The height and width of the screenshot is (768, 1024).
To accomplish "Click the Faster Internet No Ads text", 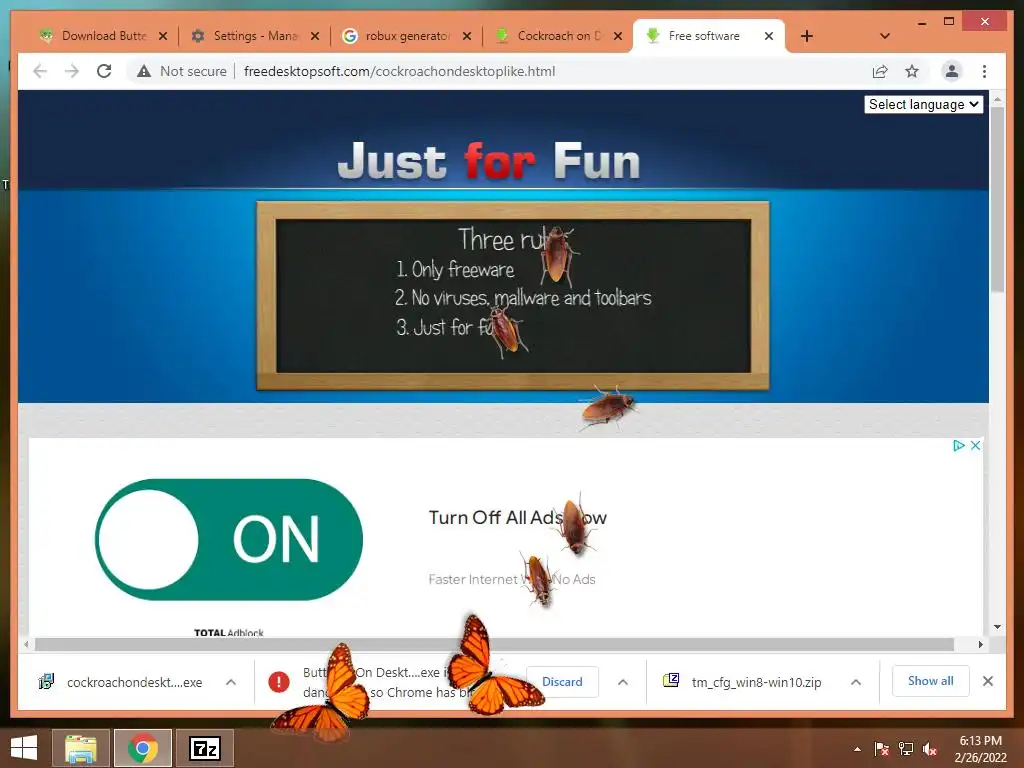I will pyautogui.click(x=512, y=579).
